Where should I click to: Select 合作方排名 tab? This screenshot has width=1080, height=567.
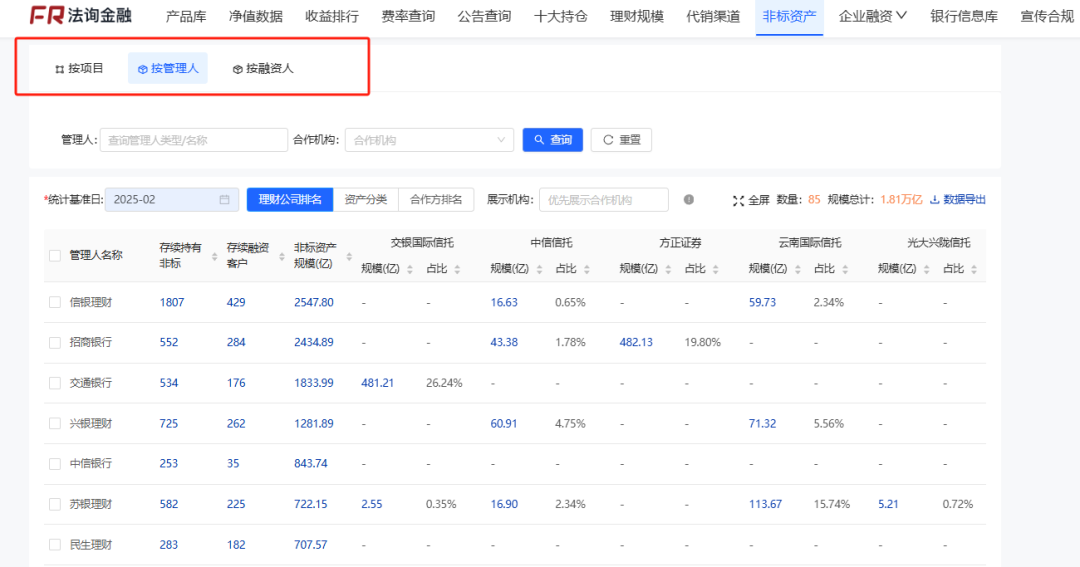point(436,200)
